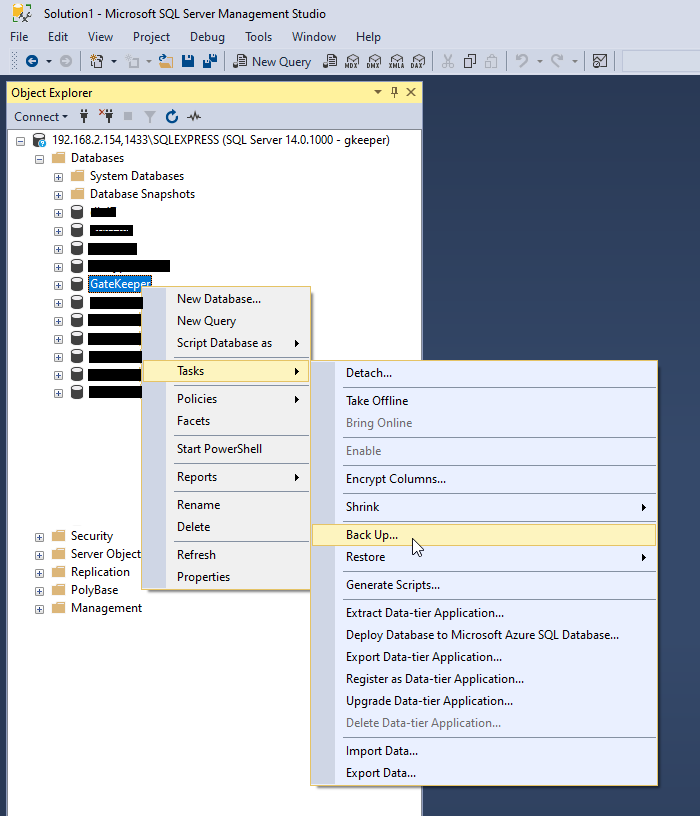The image size is (700, 816).
Task: Expand the GateKeeper database node
Action: [58, 285]
